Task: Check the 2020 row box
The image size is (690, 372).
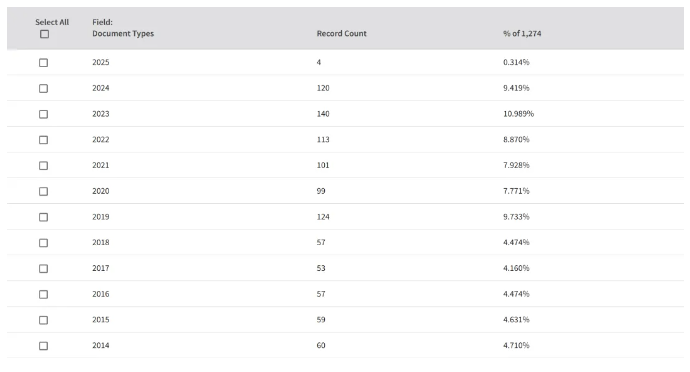Action: (43, 191)
